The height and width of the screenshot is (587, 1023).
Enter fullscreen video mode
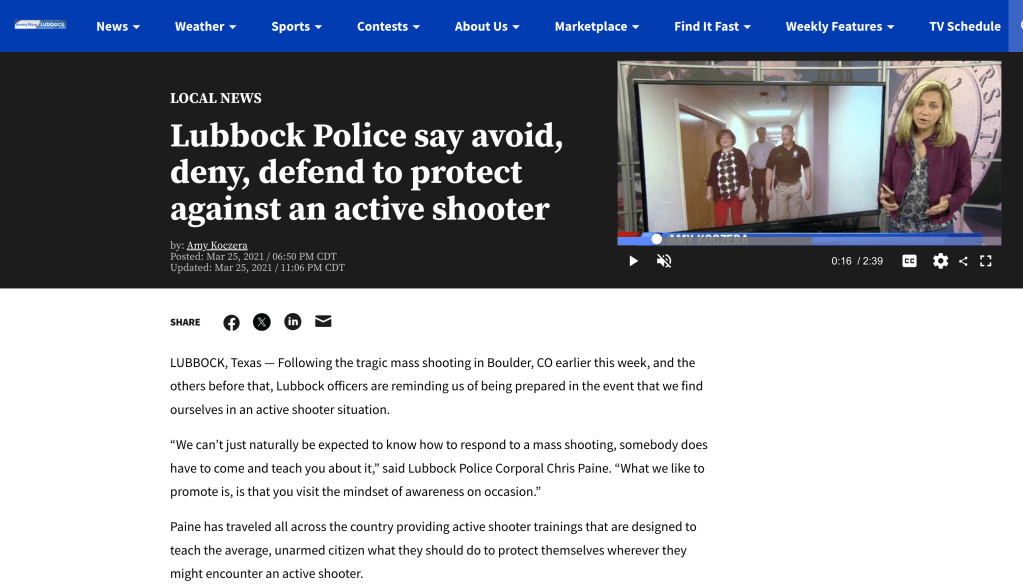click(986, 261)
